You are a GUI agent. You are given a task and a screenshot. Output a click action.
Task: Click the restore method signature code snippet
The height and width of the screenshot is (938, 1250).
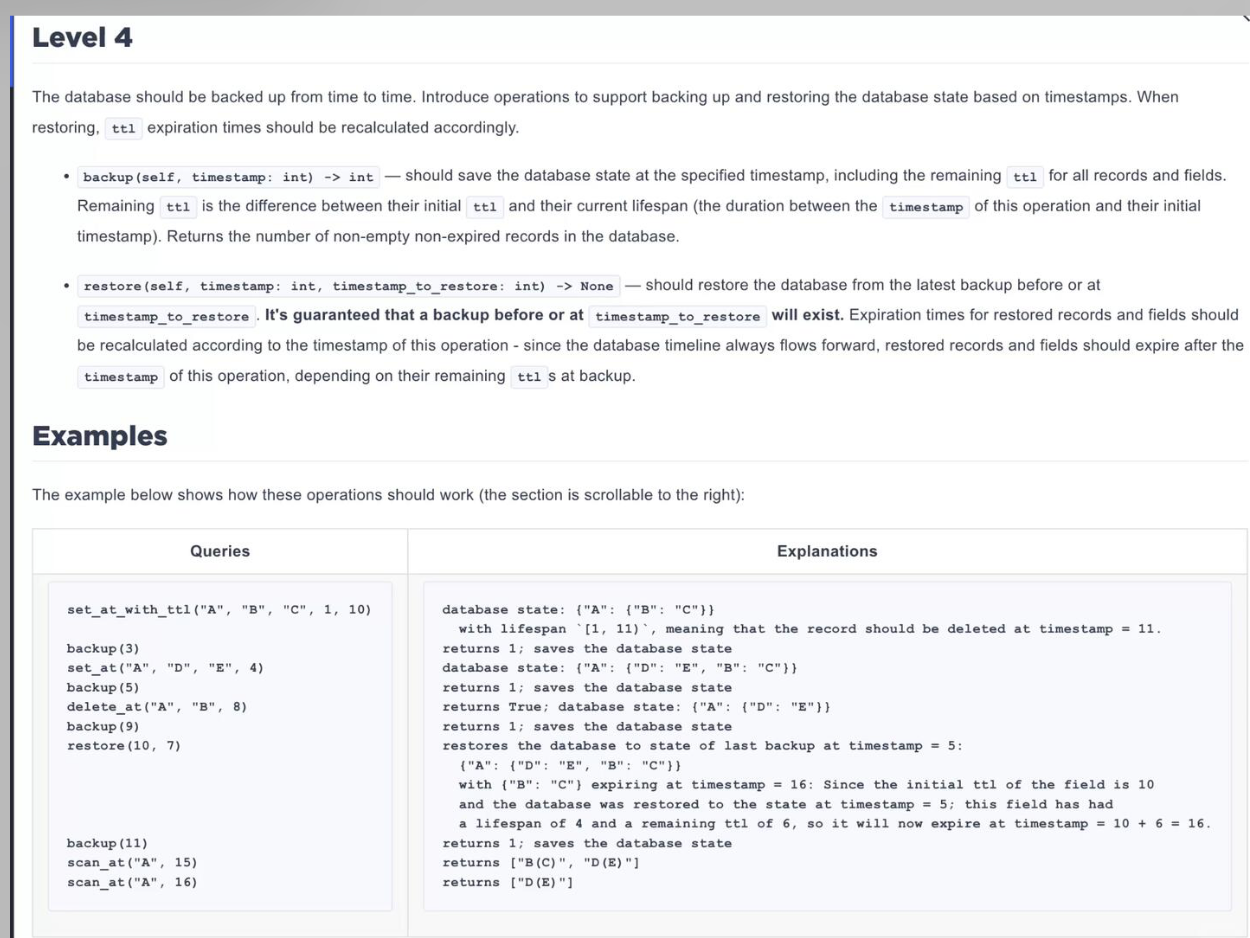348,285
